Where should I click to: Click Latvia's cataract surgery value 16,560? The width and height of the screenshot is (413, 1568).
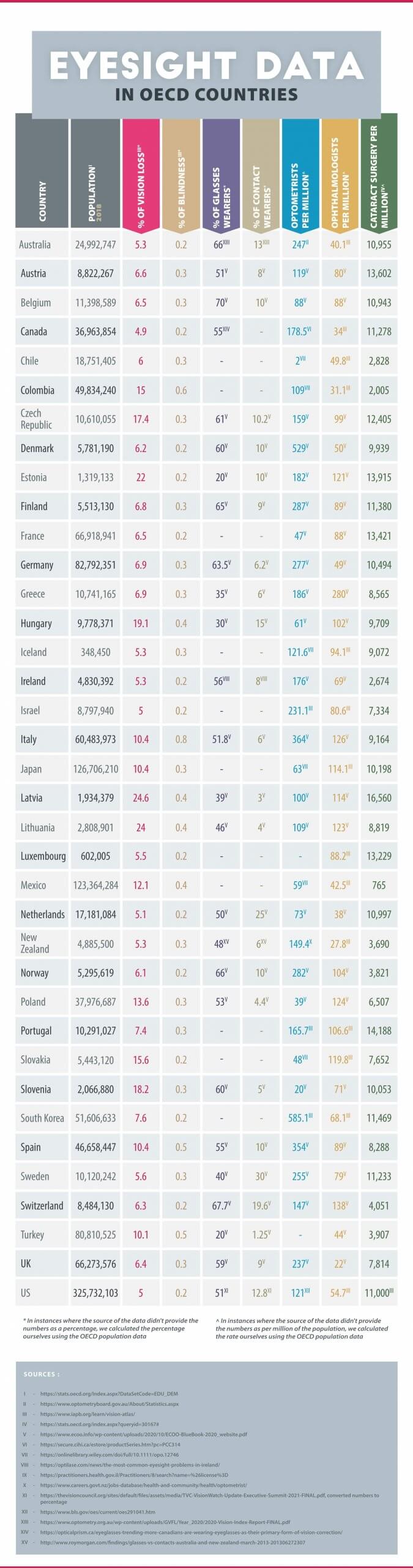[379, 798]
